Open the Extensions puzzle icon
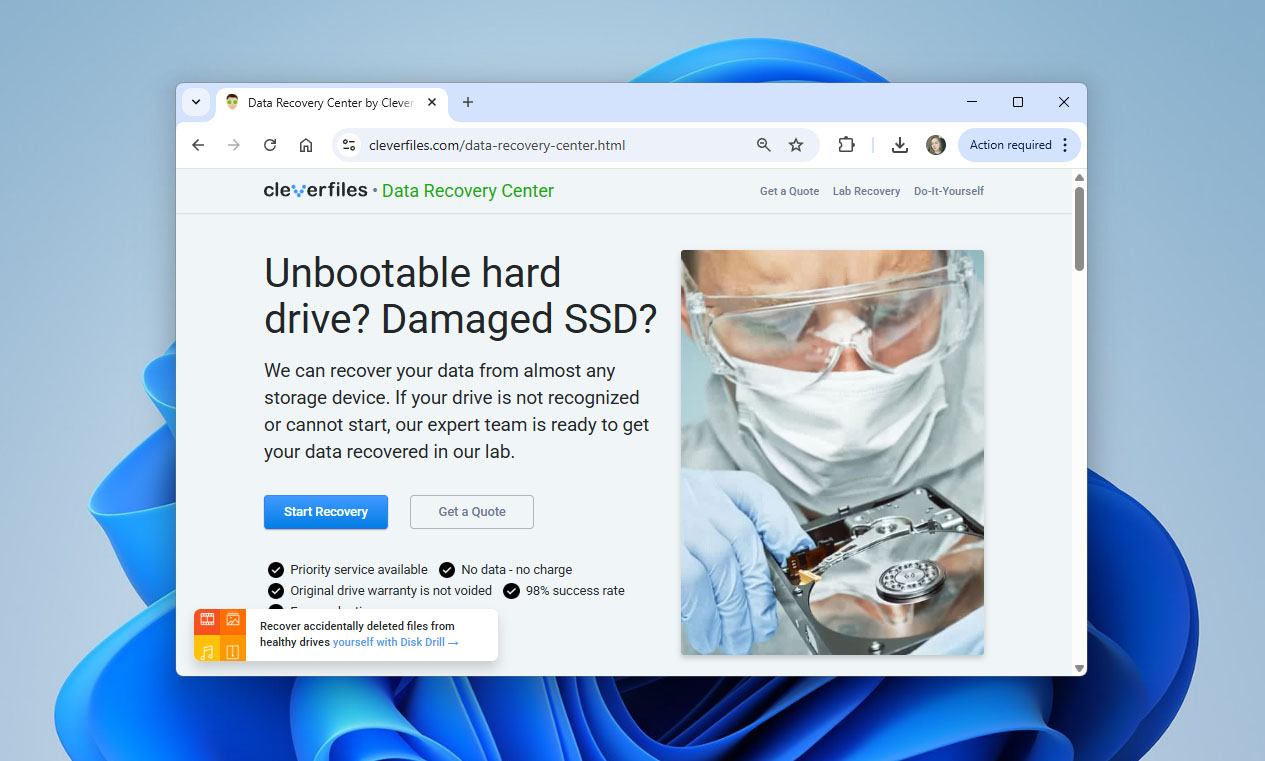Viewport: 1265px width, 761px height. pyautogui.click(x=846, y=145)
